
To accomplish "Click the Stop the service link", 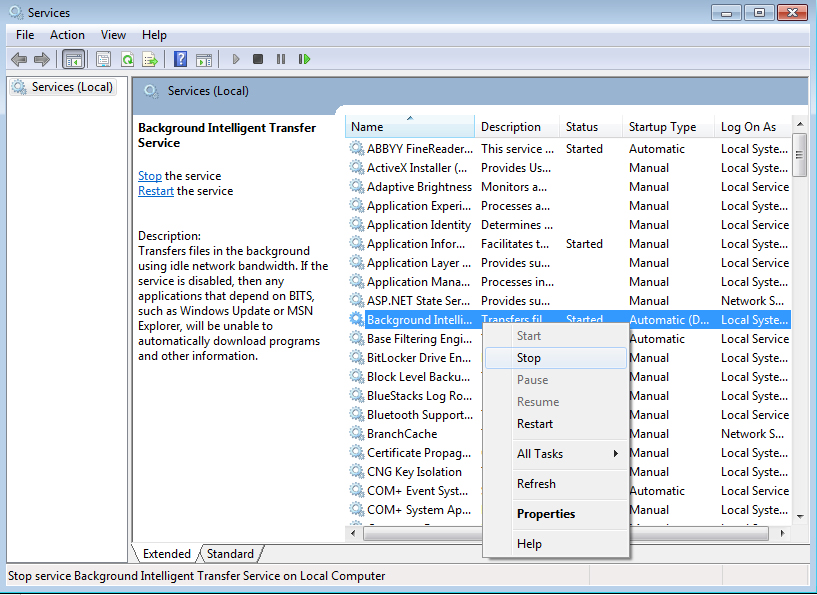I will (150, 176).
